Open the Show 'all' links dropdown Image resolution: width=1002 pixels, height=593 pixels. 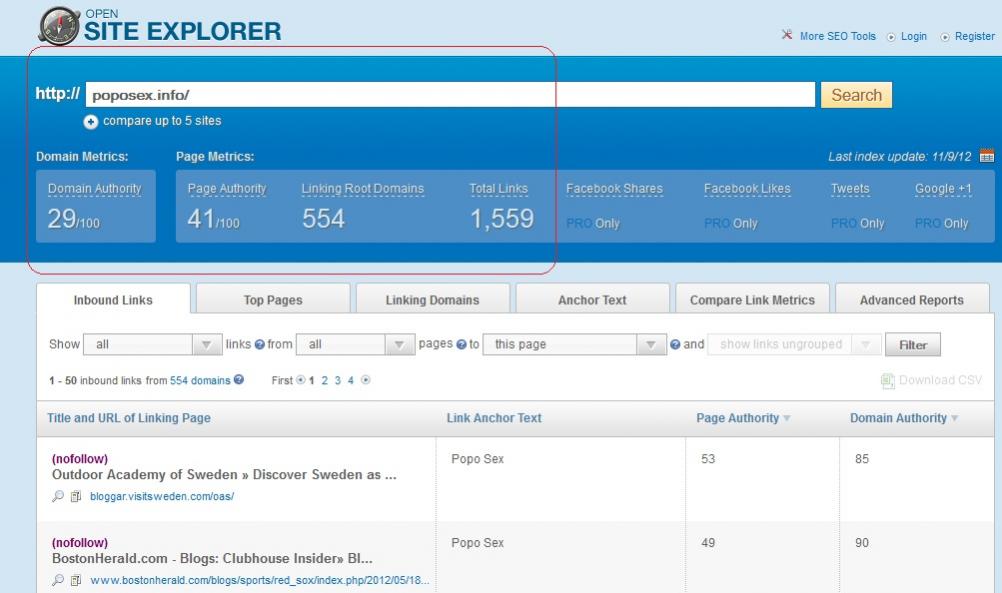[153, 344]
